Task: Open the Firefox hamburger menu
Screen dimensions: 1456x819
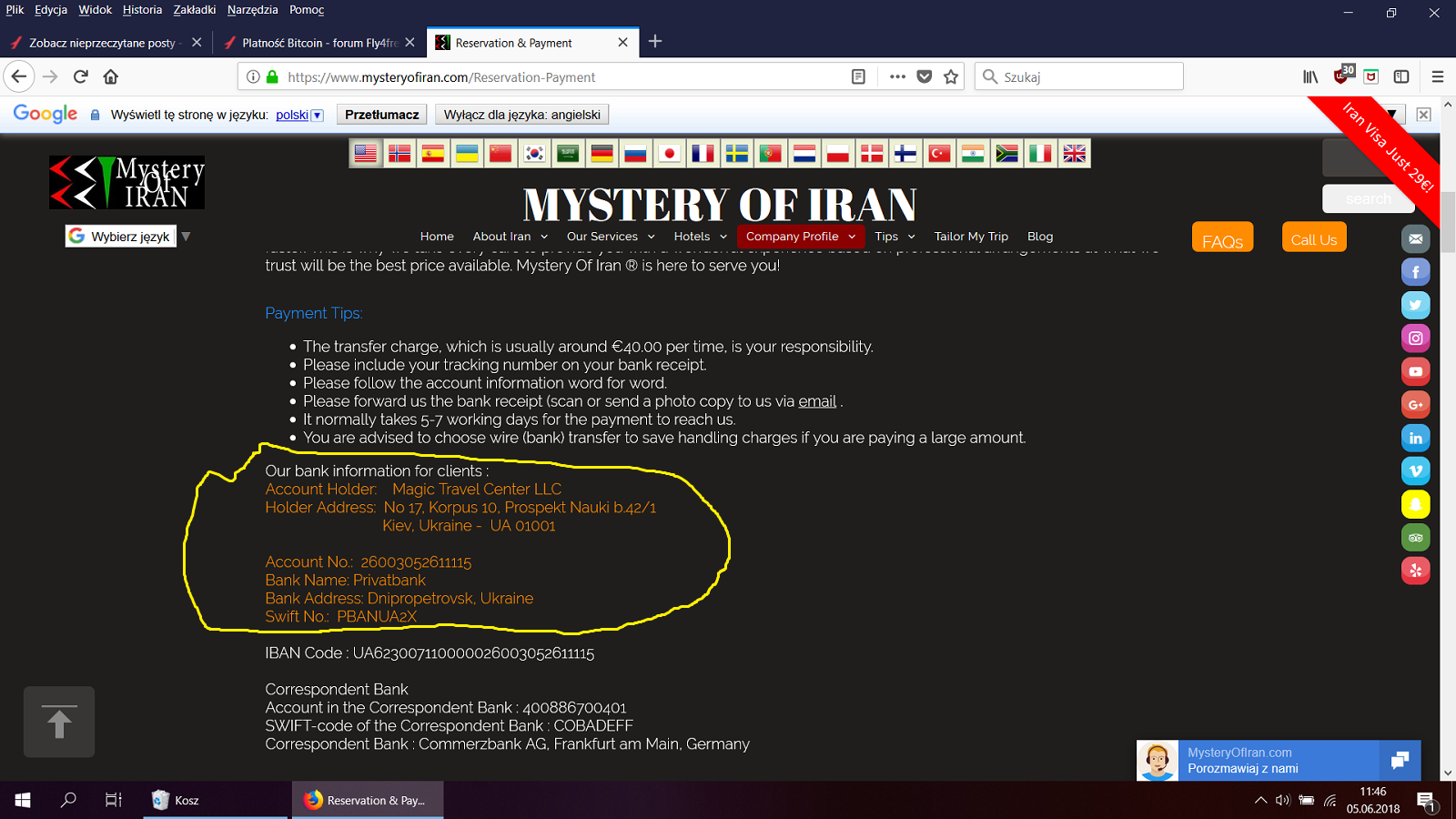Action: point(1438,77)
